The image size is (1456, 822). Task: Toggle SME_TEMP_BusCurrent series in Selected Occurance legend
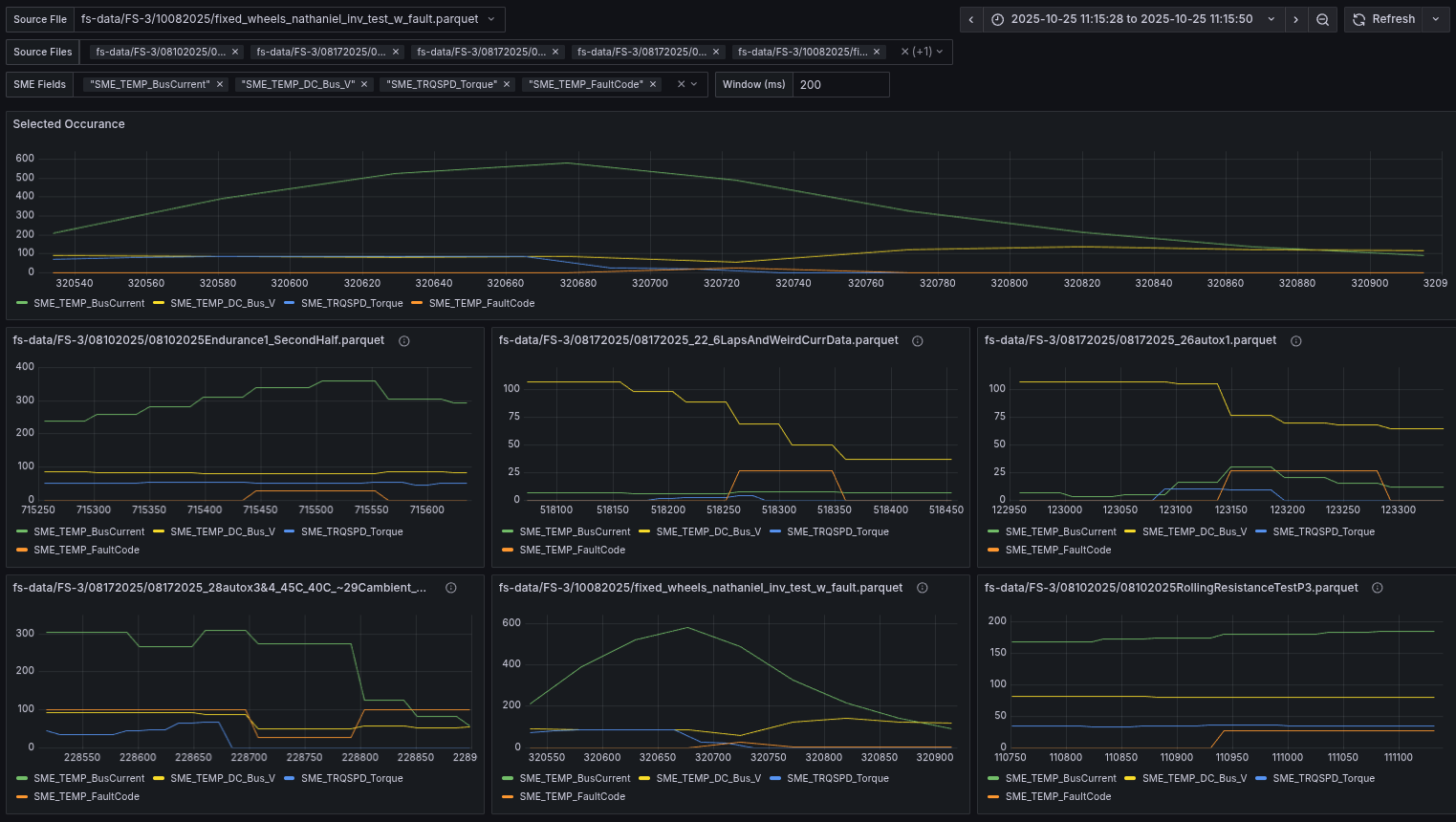click(88, 303)
